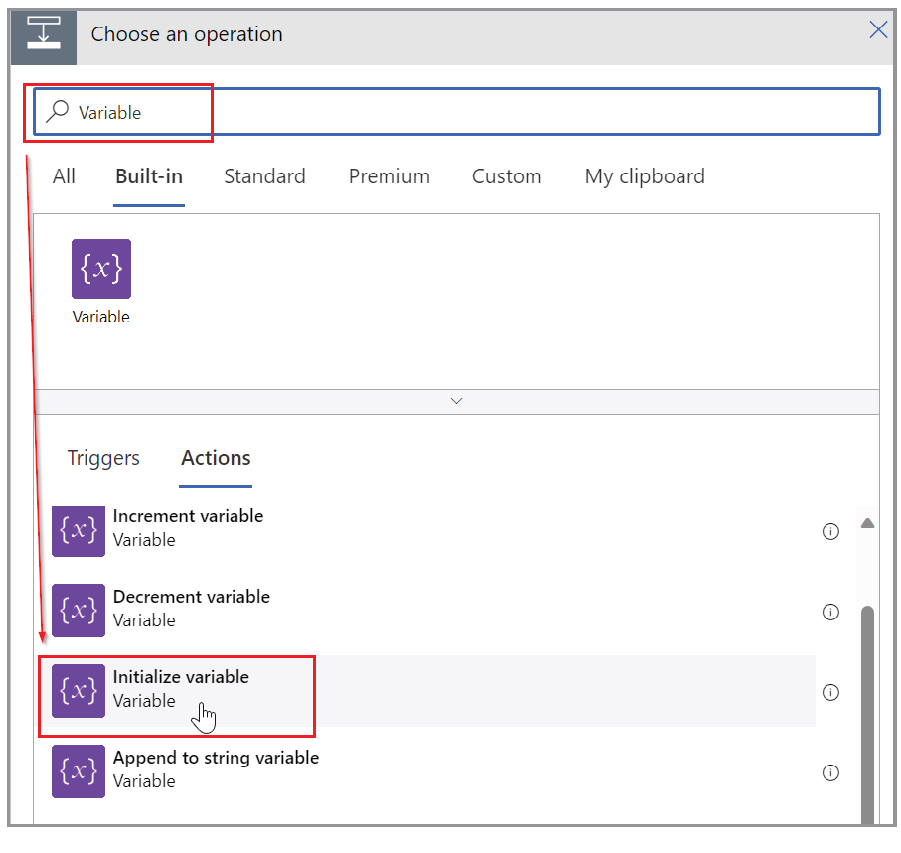Click the Initialize variable action icon
Image resolution: width=901 pixels, height=853 pixels.
click(x=78, y=690)
